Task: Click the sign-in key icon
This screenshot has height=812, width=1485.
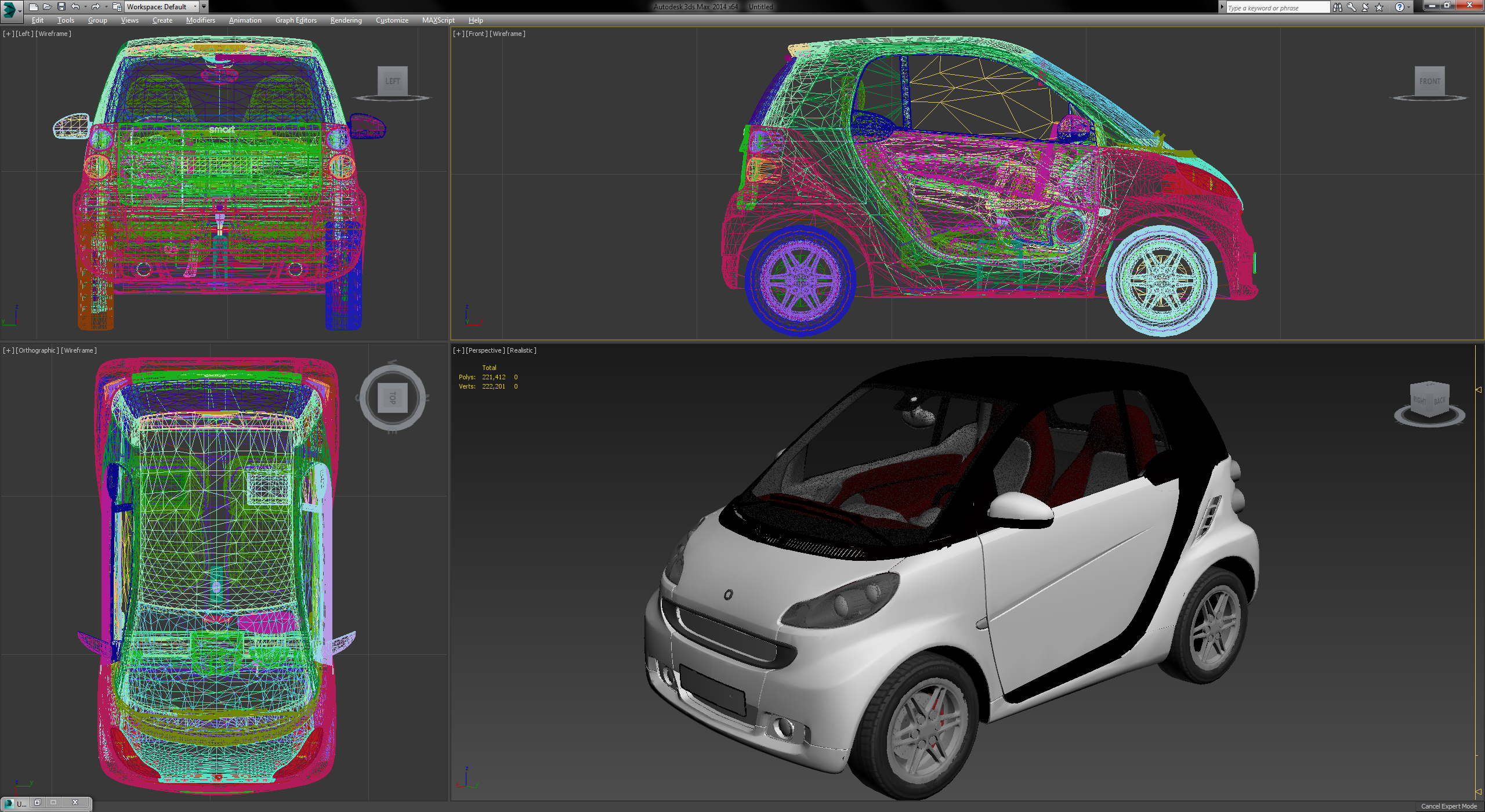Action: coord(1352,7)
